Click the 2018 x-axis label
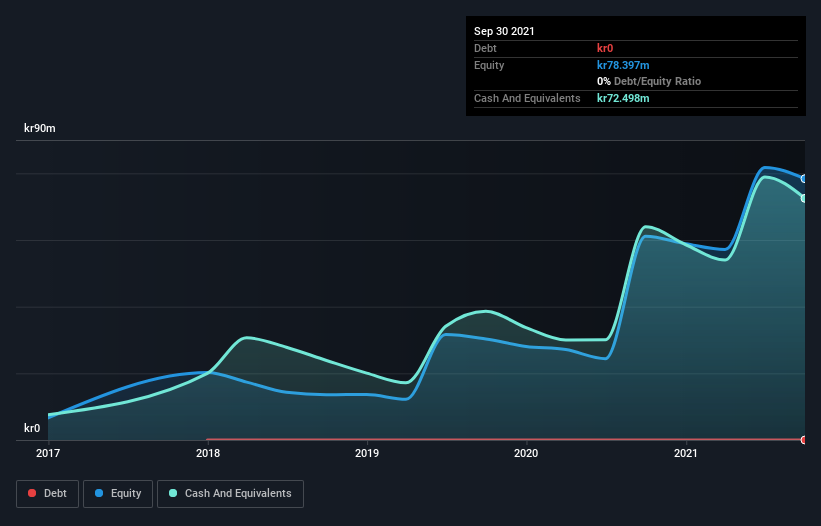The image size is (821, 526). (208, 453)
